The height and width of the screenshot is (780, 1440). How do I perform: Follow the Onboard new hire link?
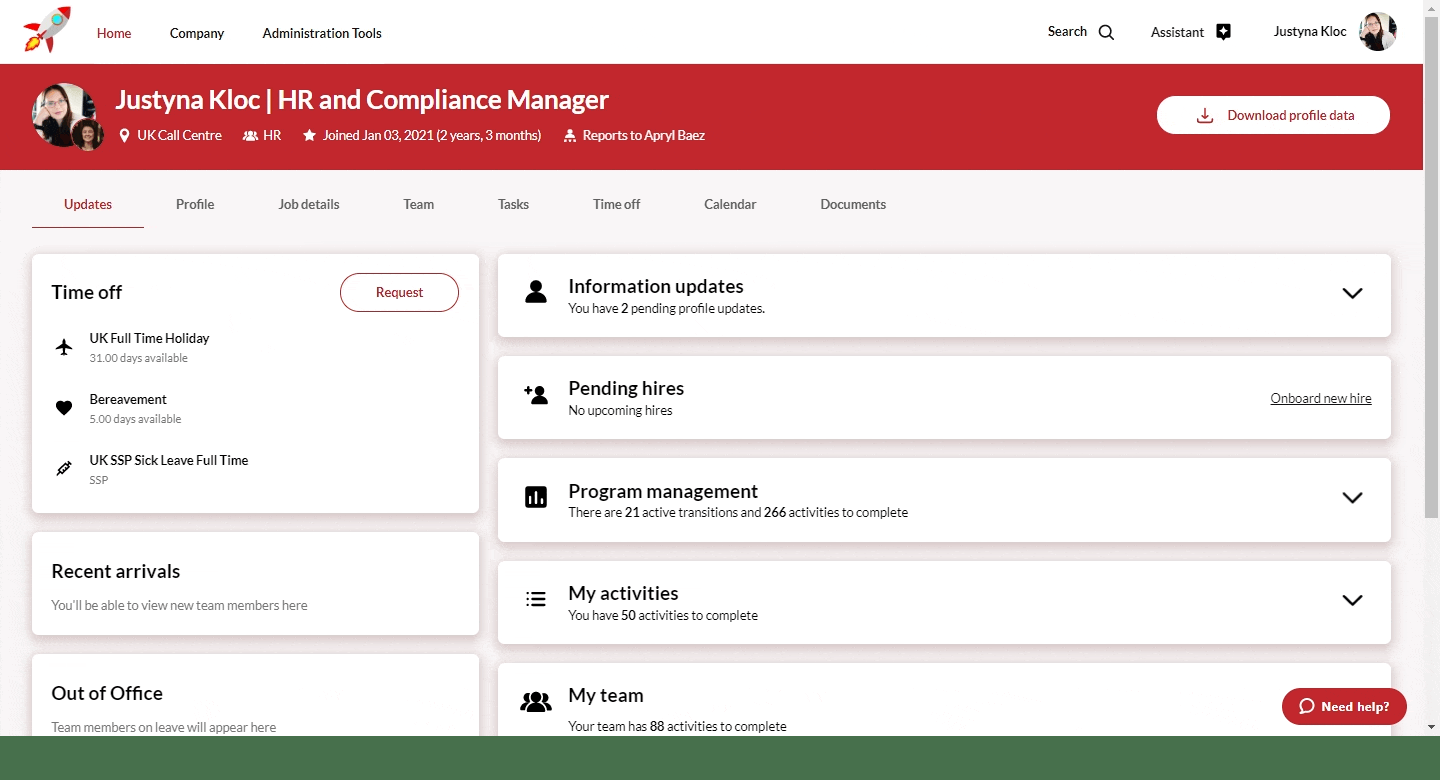[1320, 398]
